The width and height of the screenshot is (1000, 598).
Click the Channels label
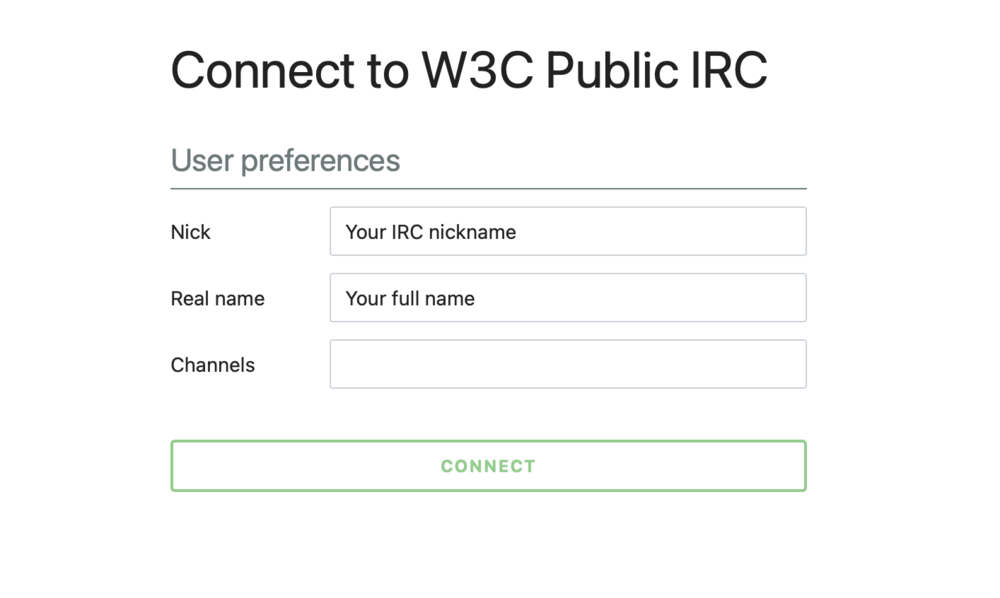[213, 365]
